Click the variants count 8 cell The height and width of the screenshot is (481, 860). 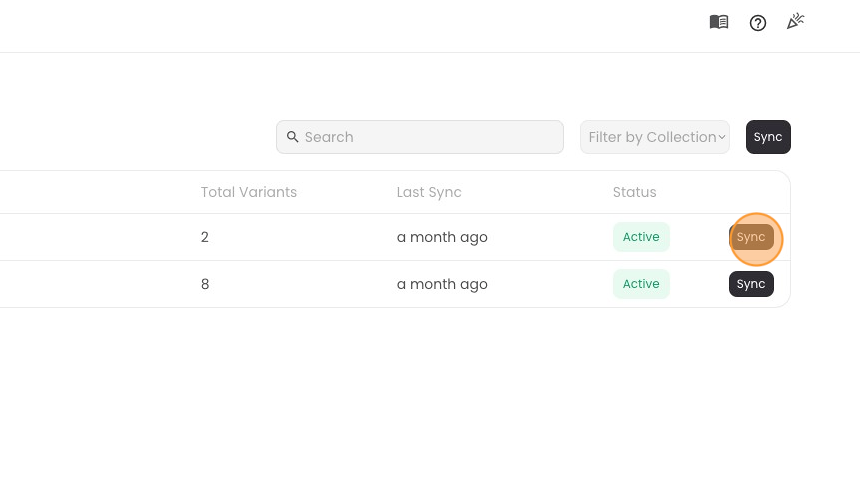(x=205, y=284)
